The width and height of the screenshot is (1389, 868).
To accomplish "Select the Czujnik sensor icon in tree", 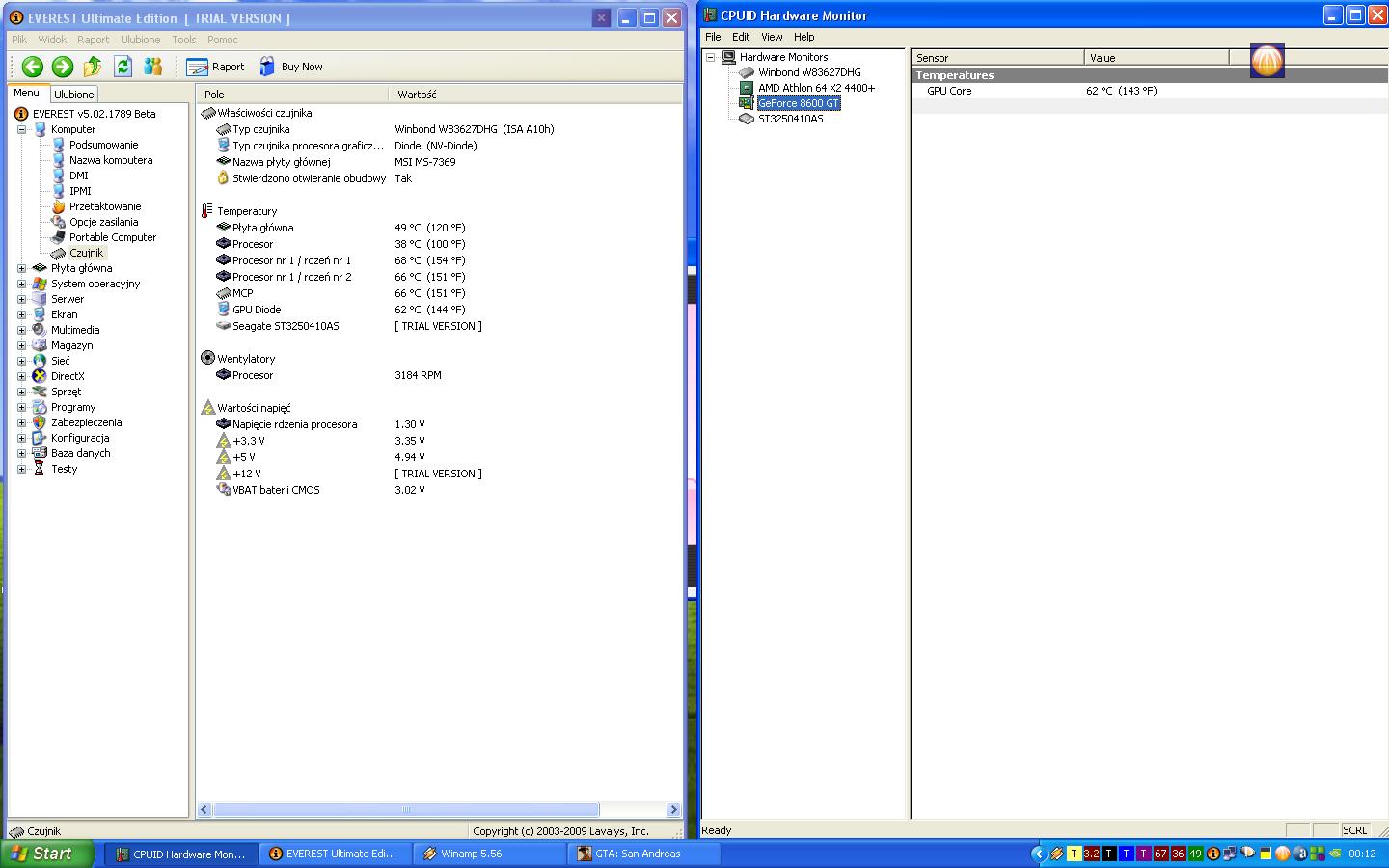I will 58,253.
